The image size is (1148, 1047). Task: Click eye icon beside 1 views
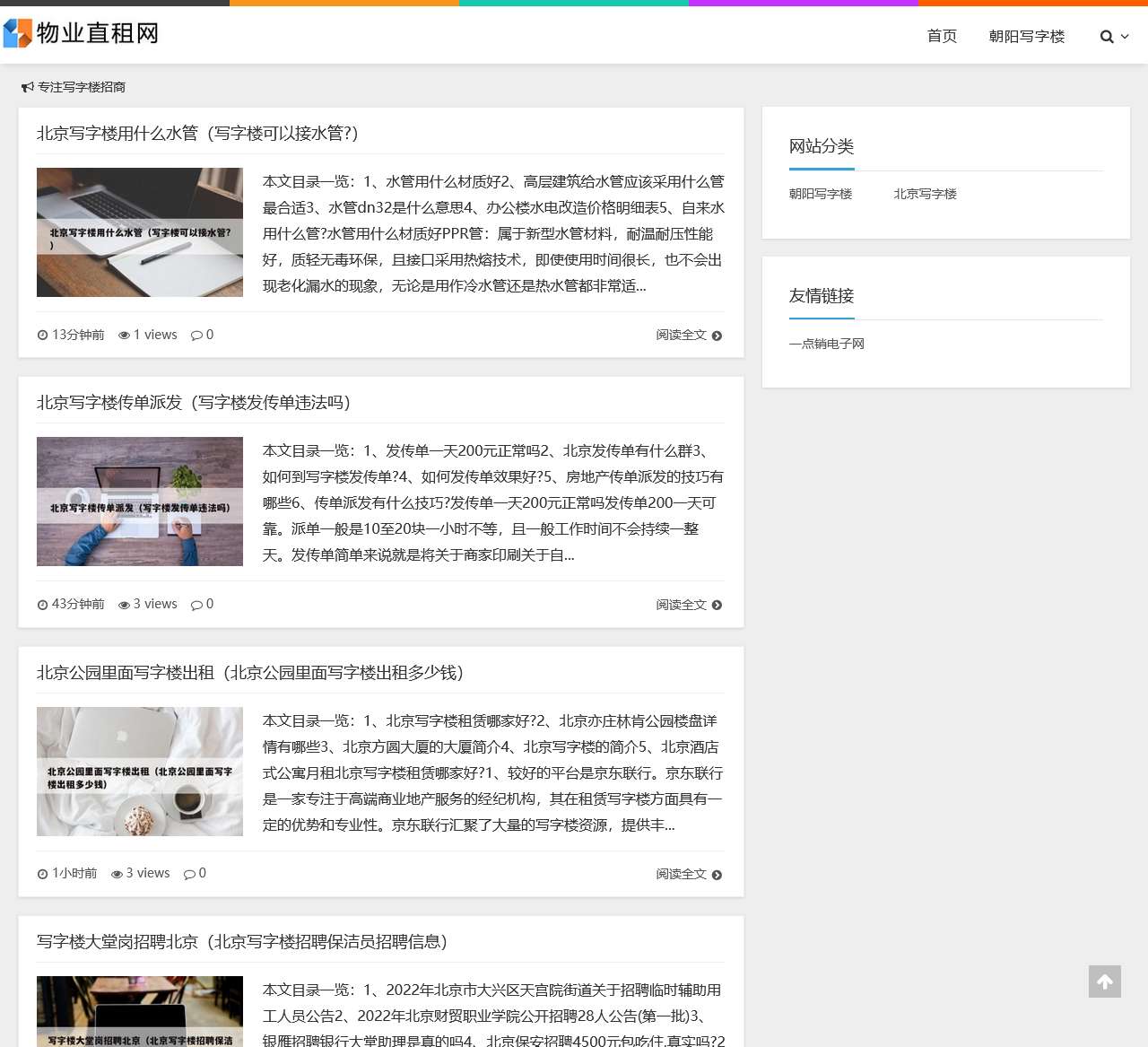pos(124,336)
